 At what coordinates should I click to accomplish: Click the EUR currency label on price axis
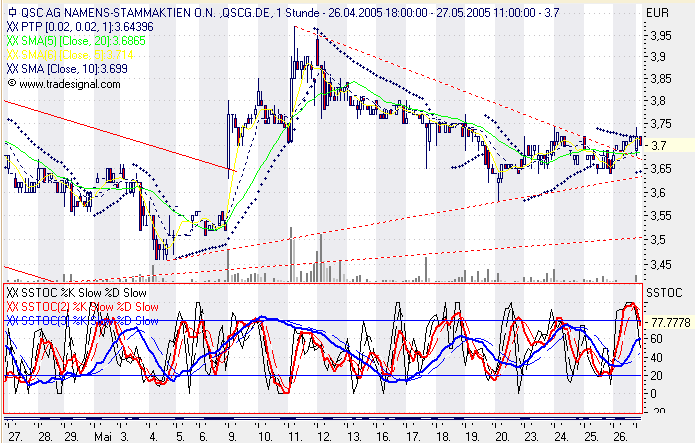(657, 12)
